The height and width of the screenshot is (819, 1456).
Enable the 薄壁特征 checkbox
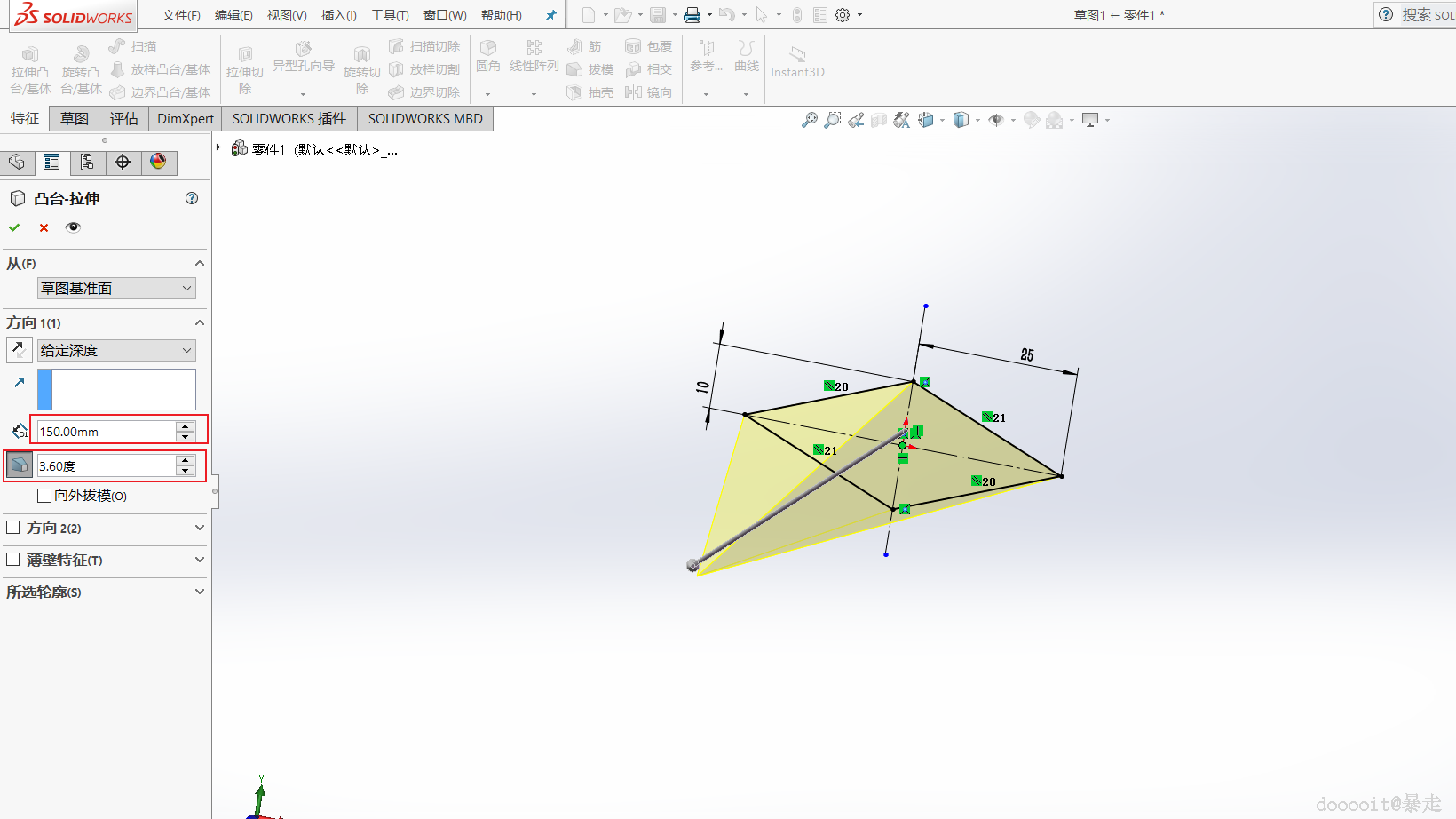click(x=13, y=560)
